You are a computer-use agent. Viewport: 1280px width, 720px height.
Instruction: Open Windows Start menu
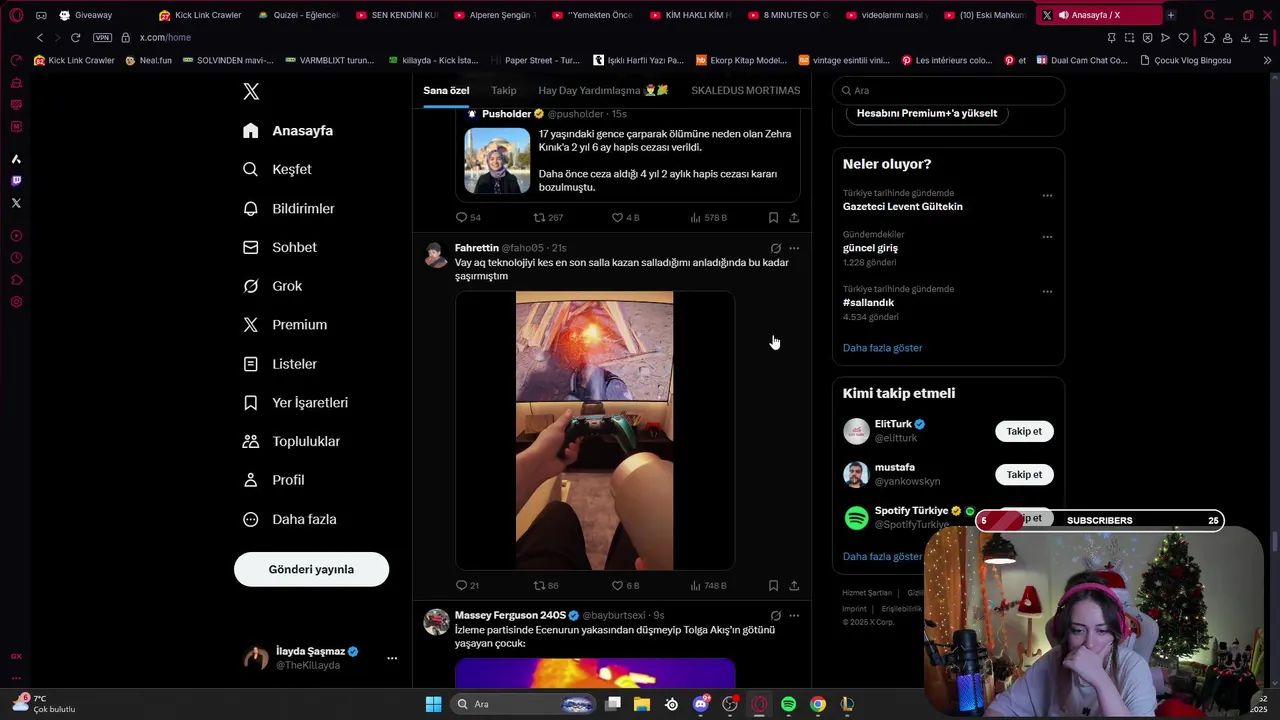433,704
